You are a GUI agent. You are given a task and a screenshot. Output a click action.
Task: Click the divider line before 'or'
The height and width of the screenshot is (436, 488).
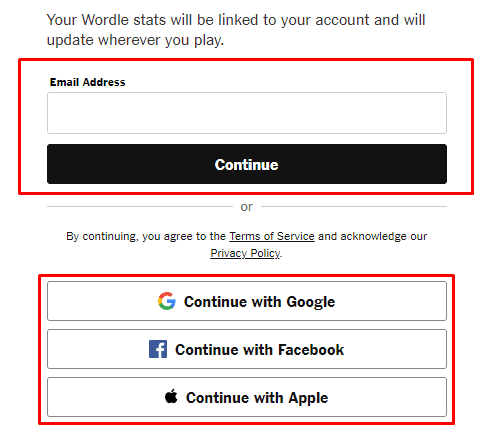pyautogui.click(x=140, y=207)
